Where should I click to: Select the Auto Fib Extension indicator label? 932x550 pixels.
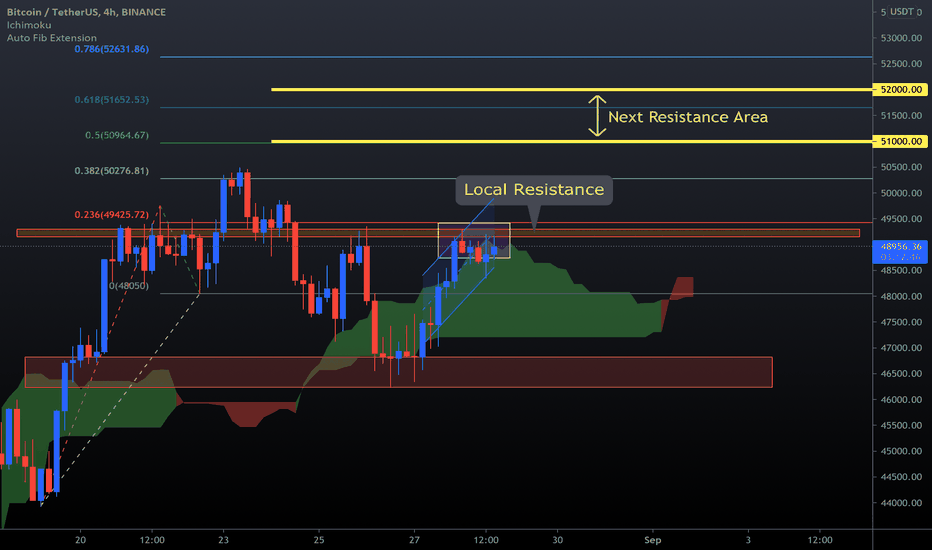pyautogui.click(x=52, y=37)
